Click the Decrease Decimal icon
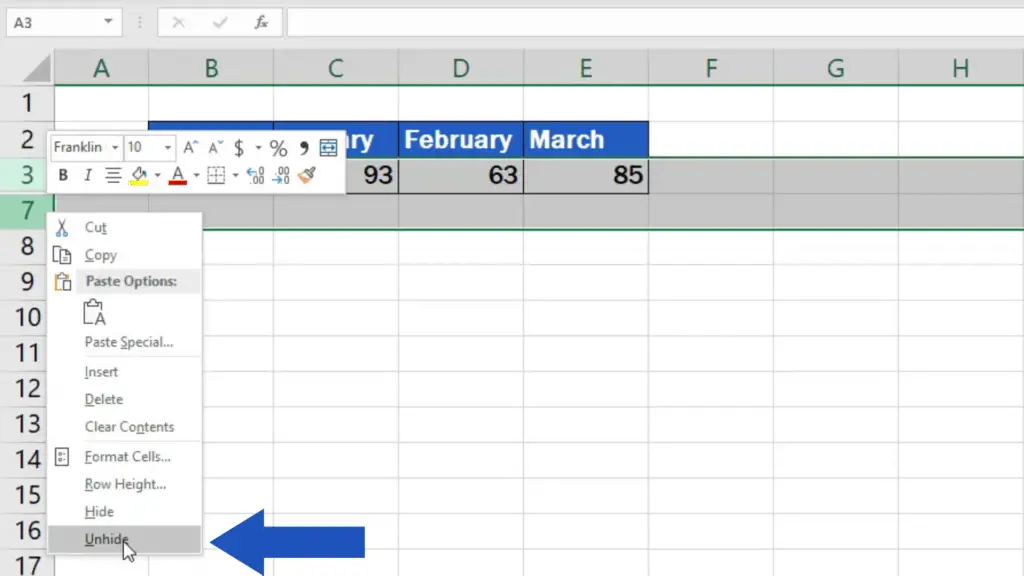The height and width of the screenshot is (576, 1024). [x=282, y=174]
